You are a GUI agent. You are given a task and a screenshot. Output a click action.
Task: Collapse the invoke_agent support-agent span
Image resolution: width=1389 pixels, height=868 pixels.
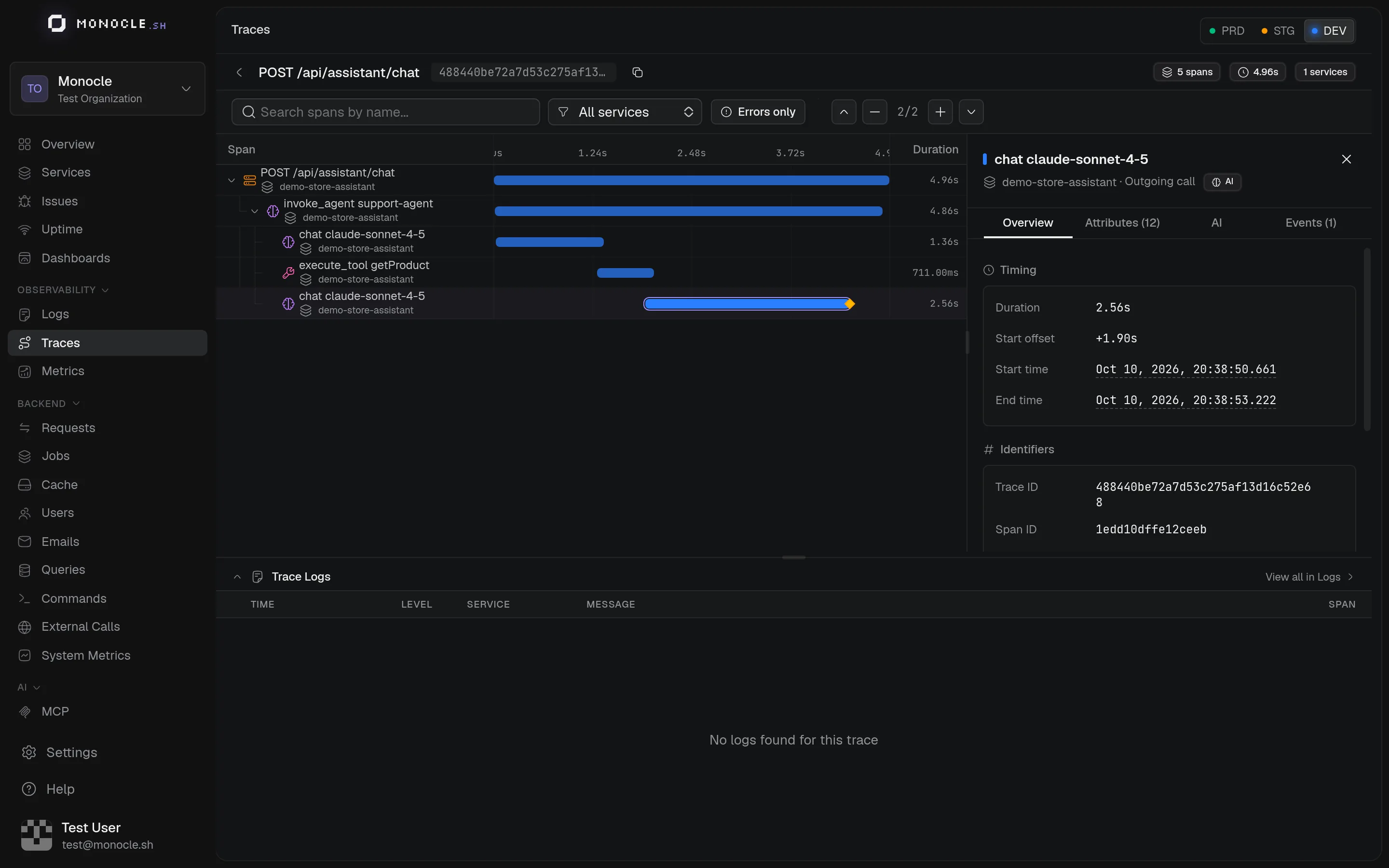pyautogui.click(x=254, y=211)
